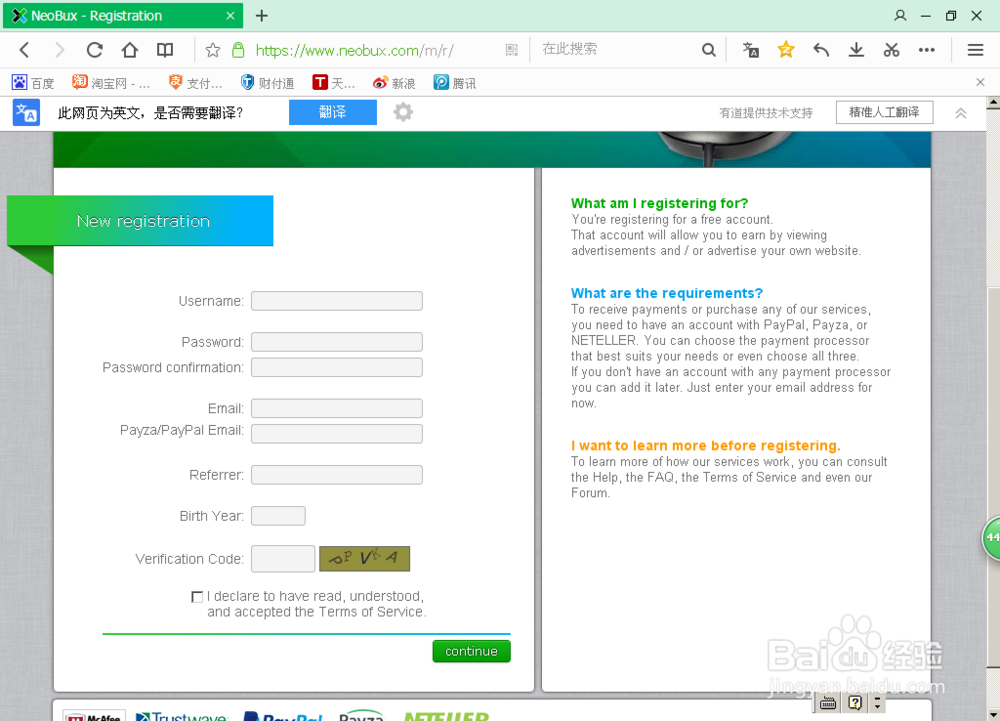Click the scissors screenshot icon
The height and width of the screenshot is (721, 1000).
[x=892, y=50]
